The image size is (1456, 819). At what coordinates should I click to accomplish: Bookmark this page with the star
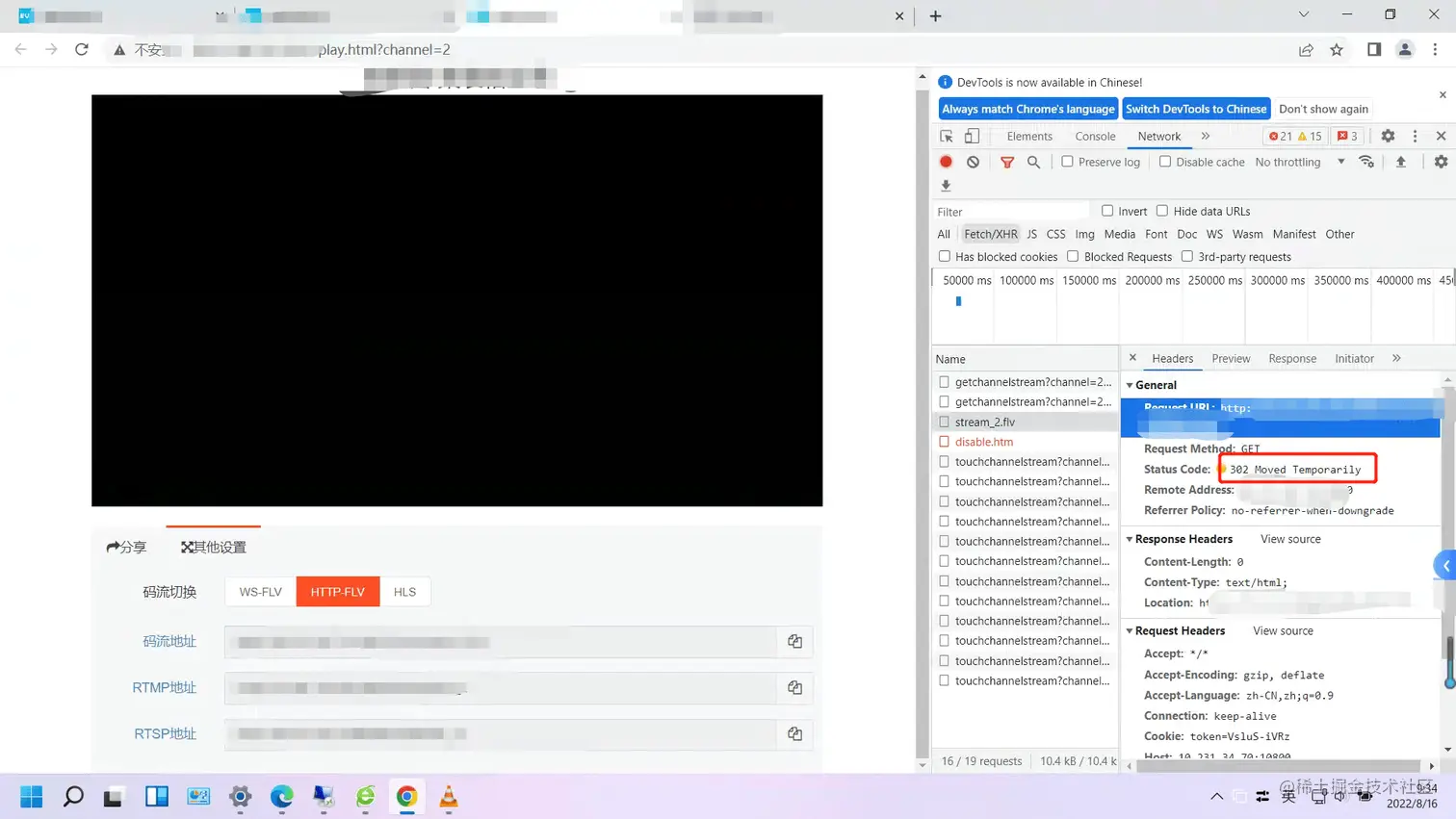point(1337,50)
